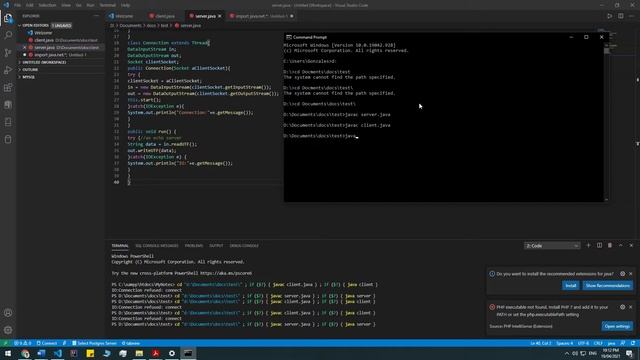
Task: Open Explorer panel more actions ellipsis
Action: [96, 16]
